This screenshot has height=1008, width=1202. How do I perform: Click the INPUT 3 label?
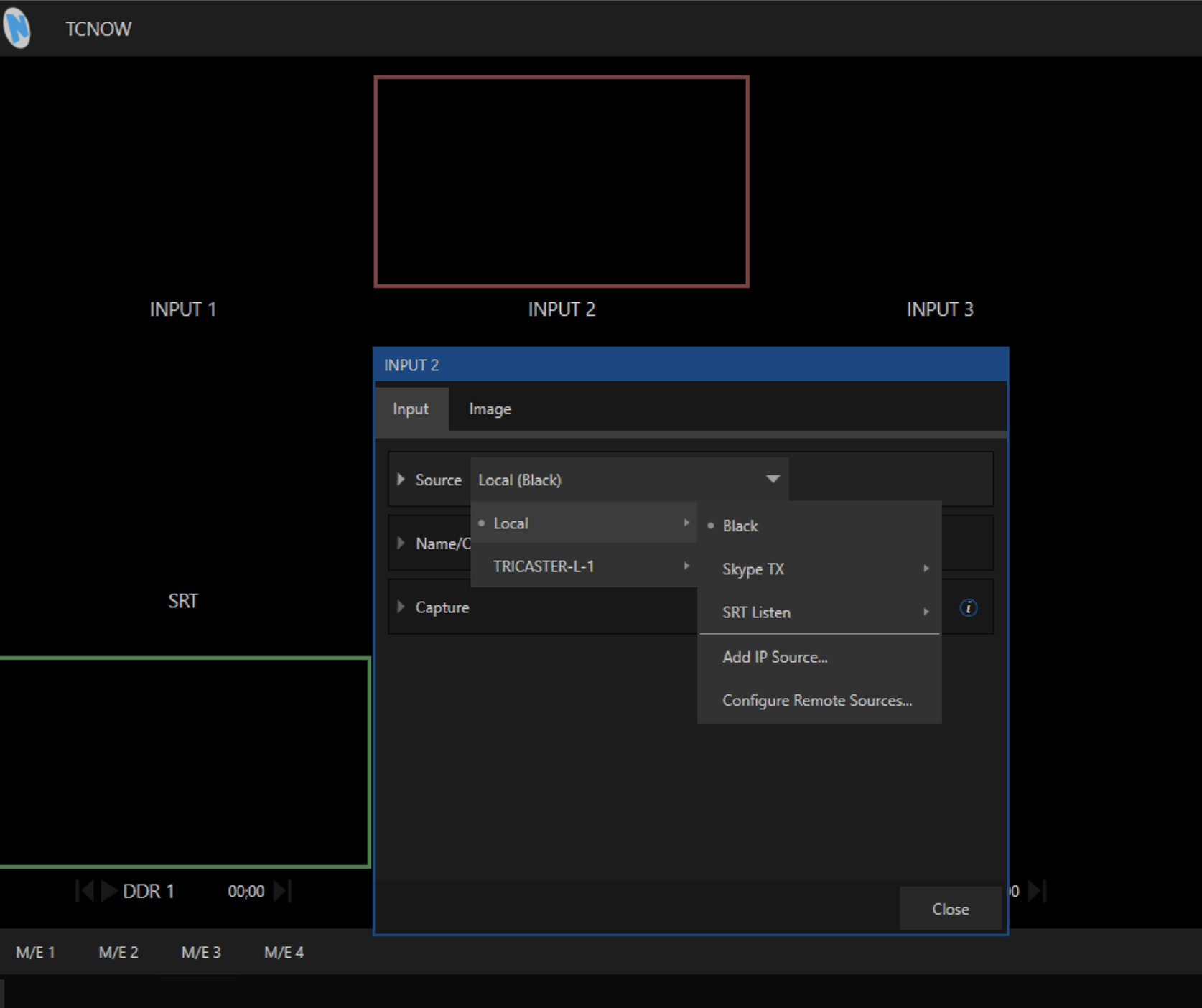(939, 309)
